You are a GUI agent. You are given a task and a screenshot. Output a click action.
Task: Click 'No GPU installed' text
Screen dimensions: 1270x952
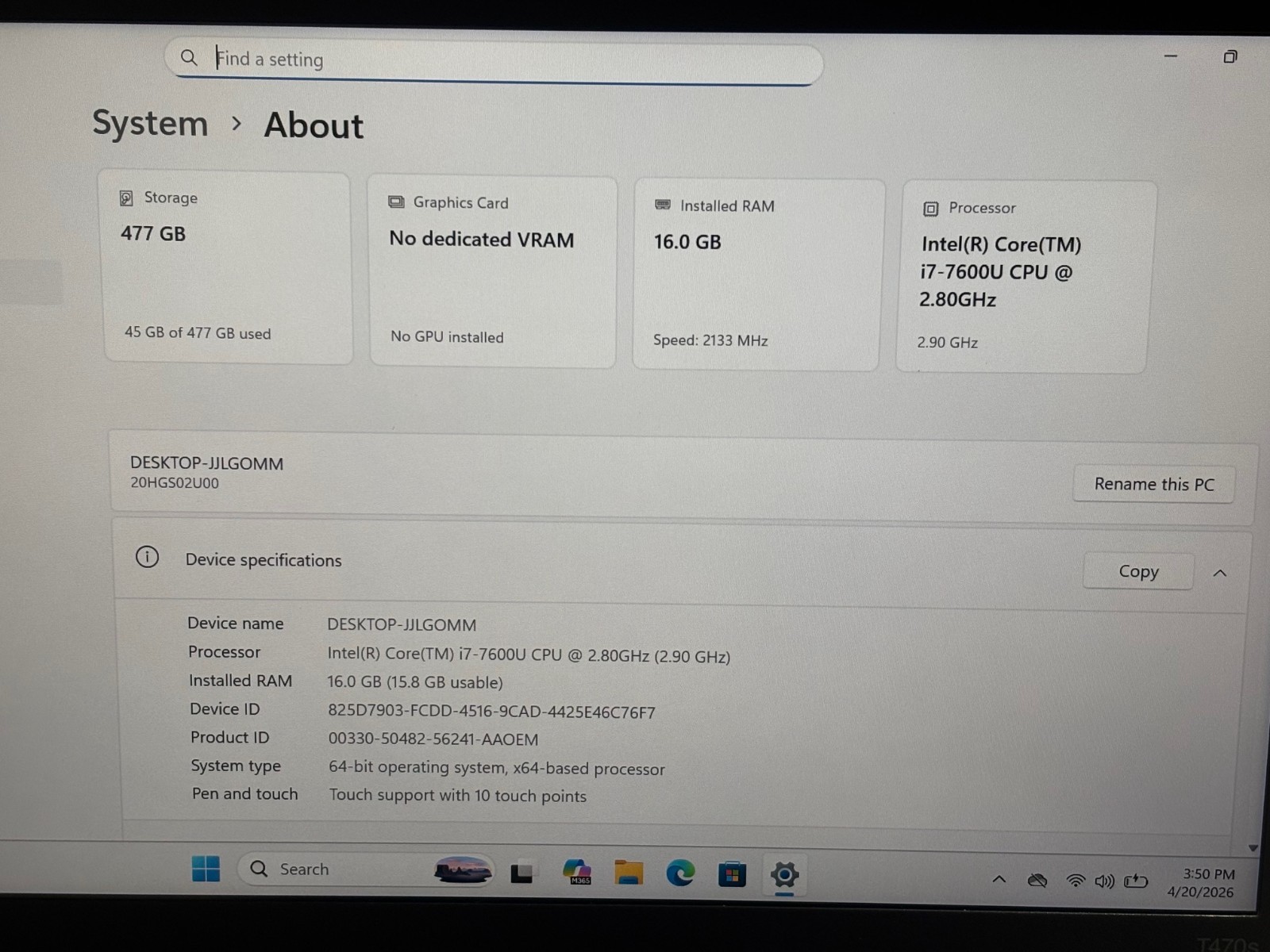pyautogui.click(x=447, y=337)
